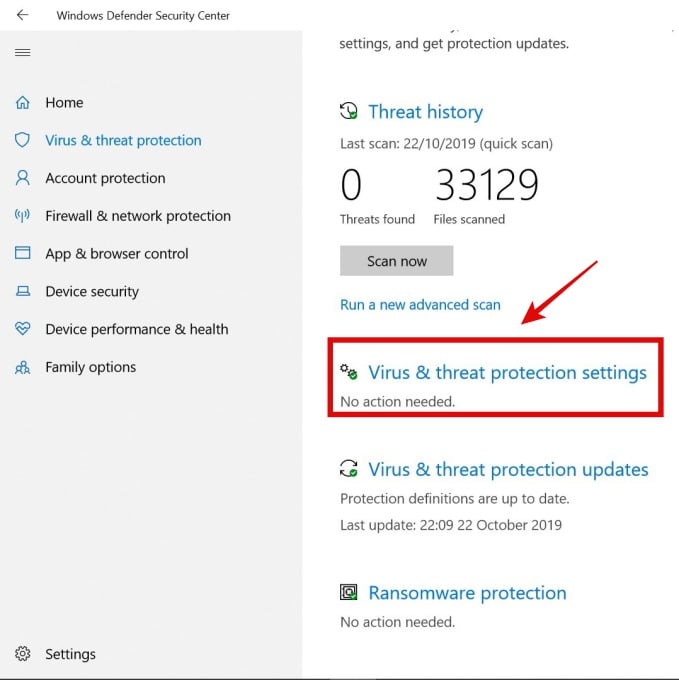Select the Virus & threat protection shield icon

point(22,141)
